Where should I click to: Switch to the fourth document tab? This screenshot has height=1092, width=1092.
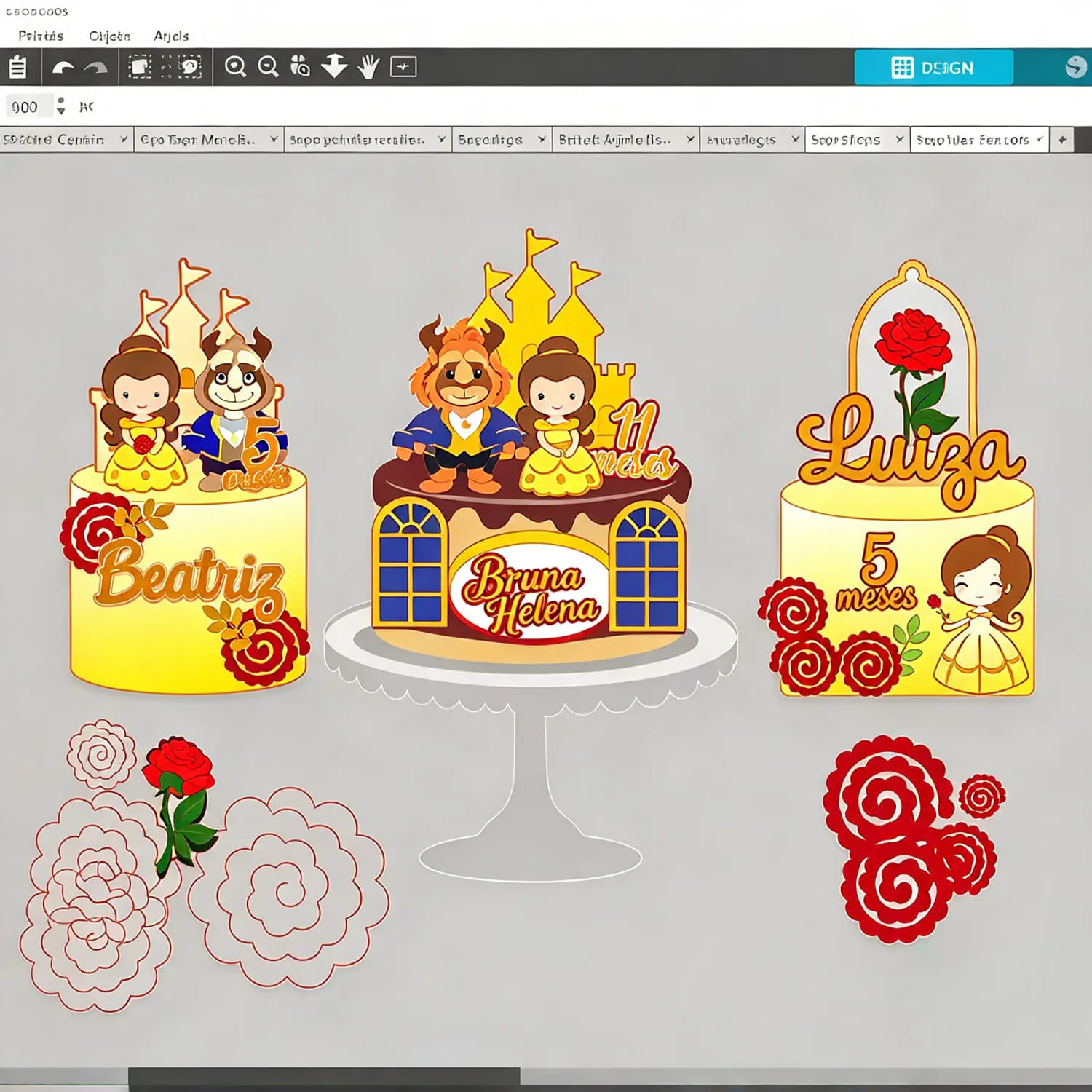501,140
